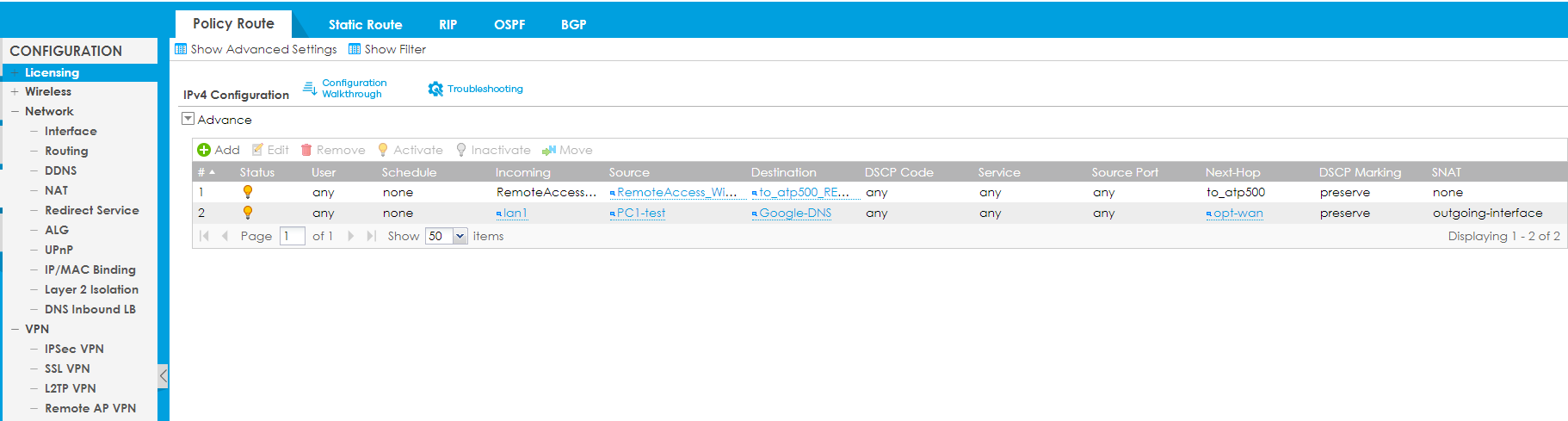Open the opt-wan next-hop link
The height and width of the screenshot is (421, 1568).
pyautogui.click(x=1238, y=213)
